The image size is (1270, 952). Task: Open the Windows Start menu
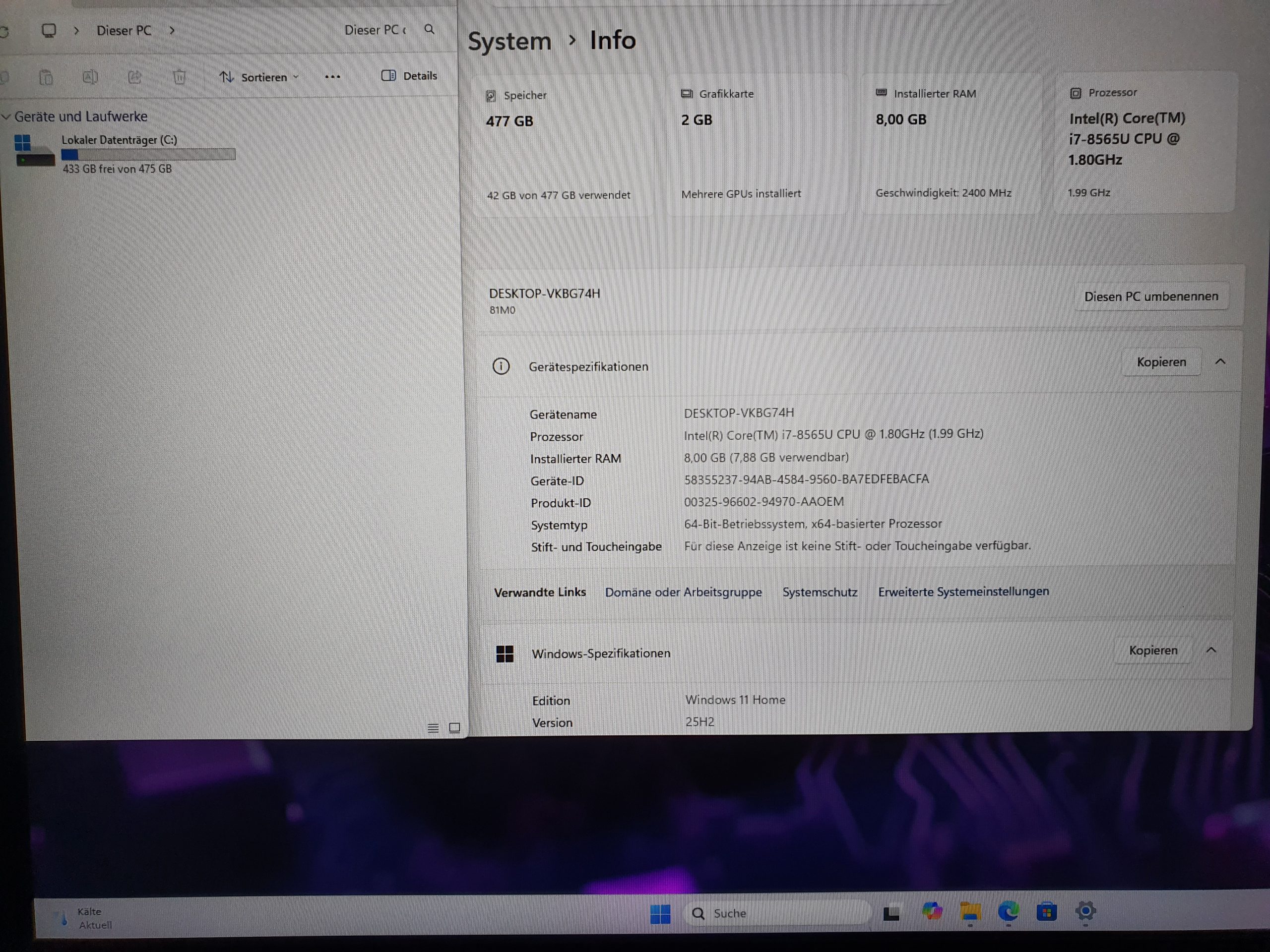coord(660,913)
